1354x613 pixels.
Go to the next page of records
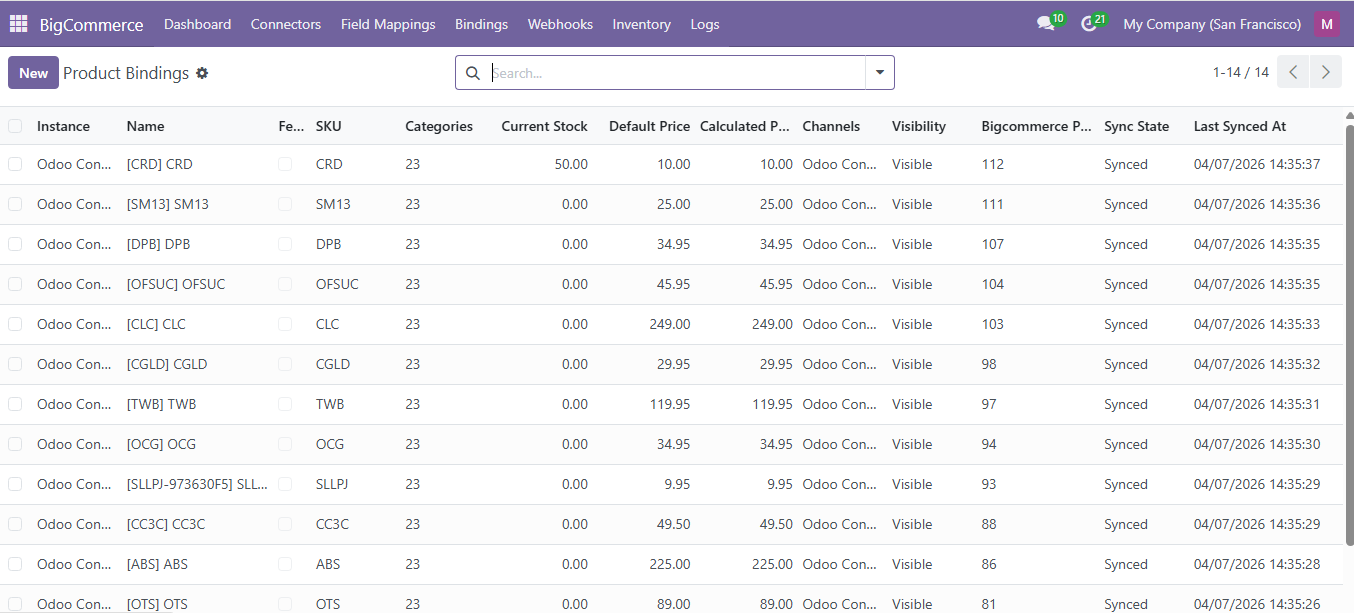pos(1325,72)
